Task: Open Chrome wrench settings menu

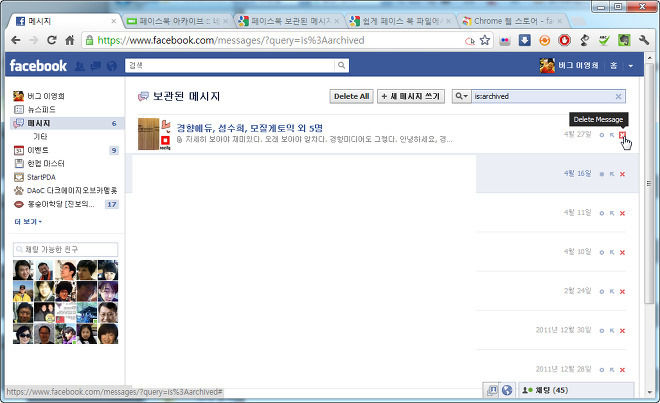Action: pos(644,40)
